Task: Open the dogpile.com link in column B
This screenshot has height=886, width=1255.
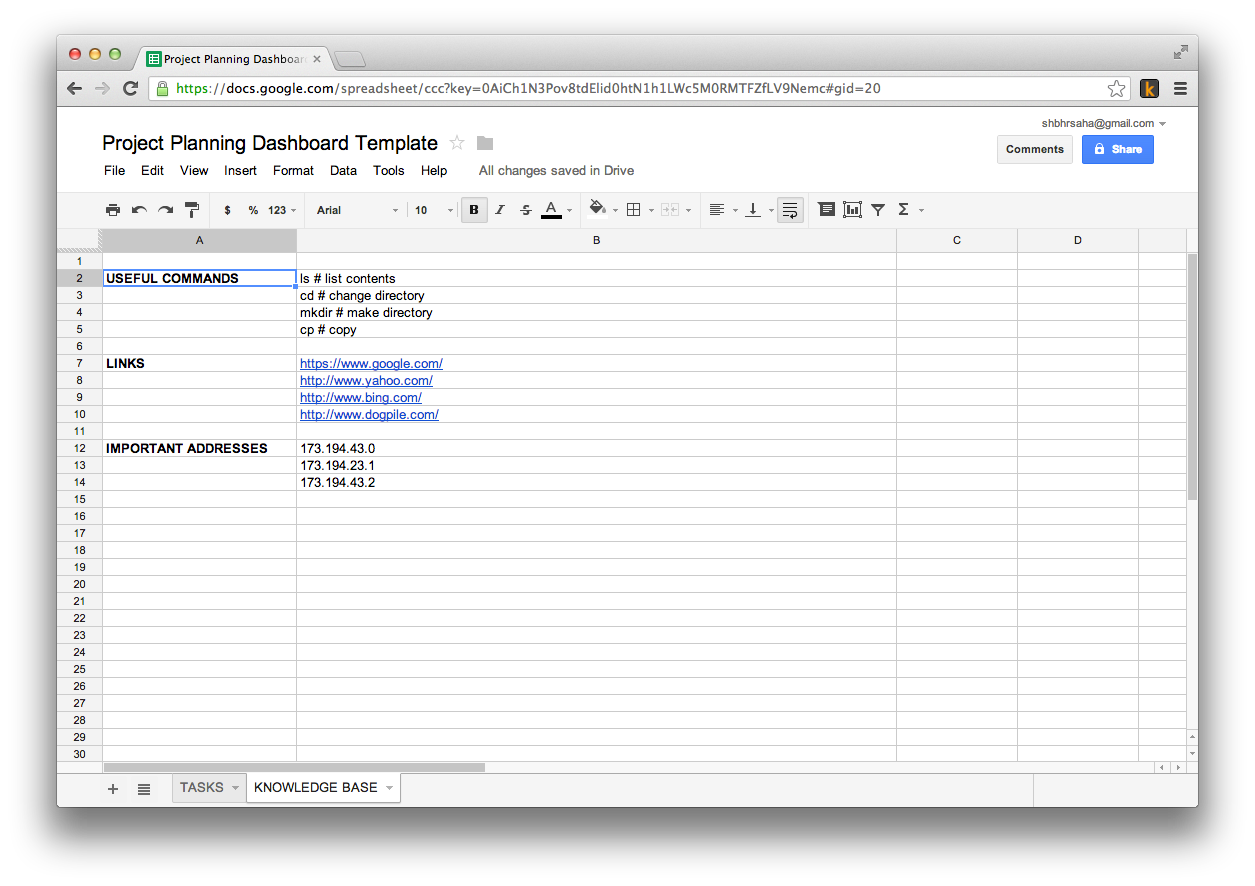Action: (x=369, y=415)
